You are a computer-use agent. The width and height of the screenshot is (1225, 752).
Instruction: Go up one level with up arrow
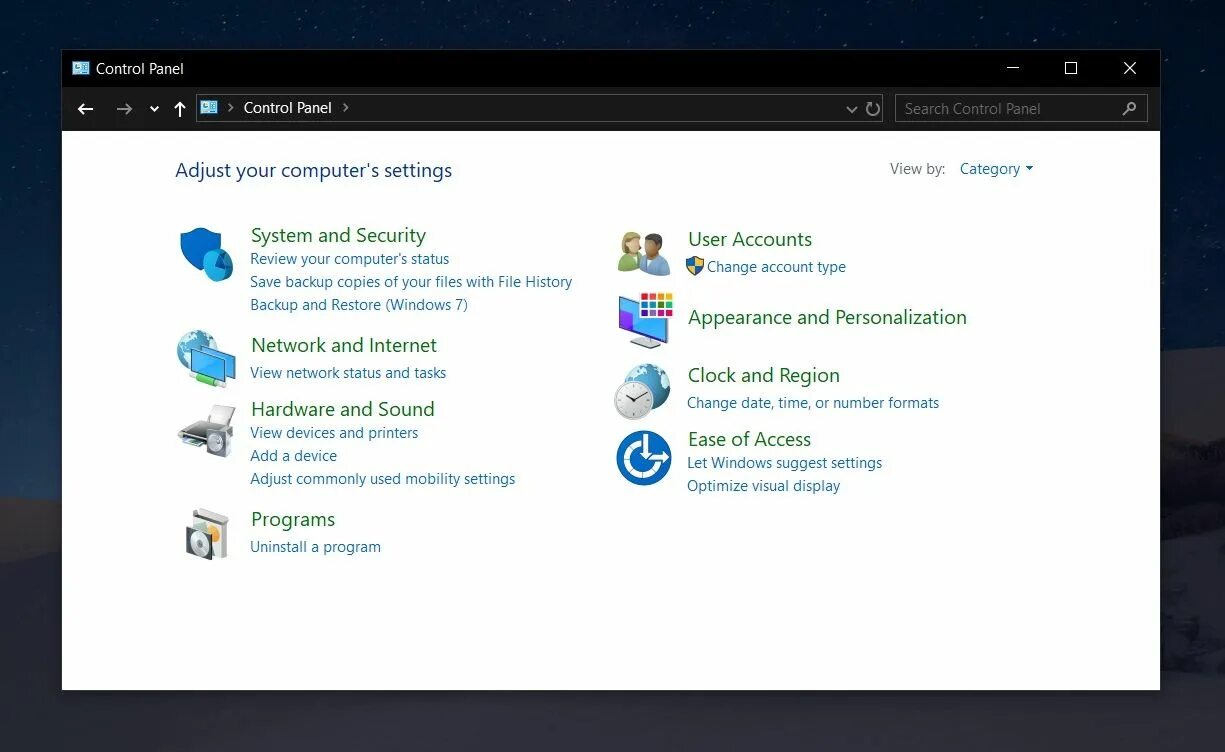coord(180,109)
